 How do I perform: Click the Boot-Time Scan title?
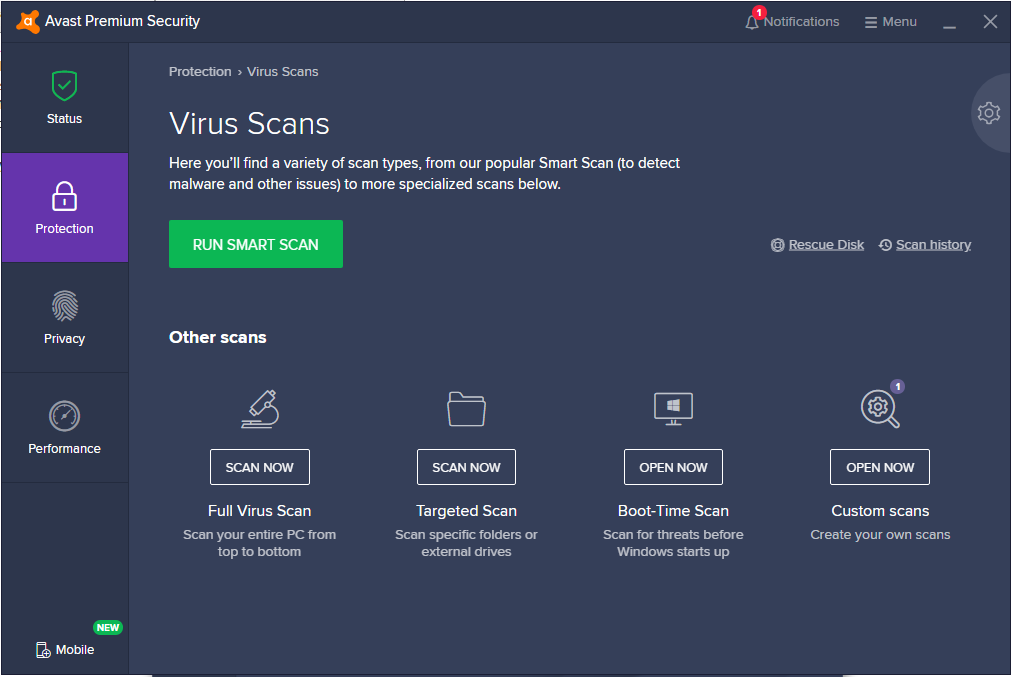(673, 511)
